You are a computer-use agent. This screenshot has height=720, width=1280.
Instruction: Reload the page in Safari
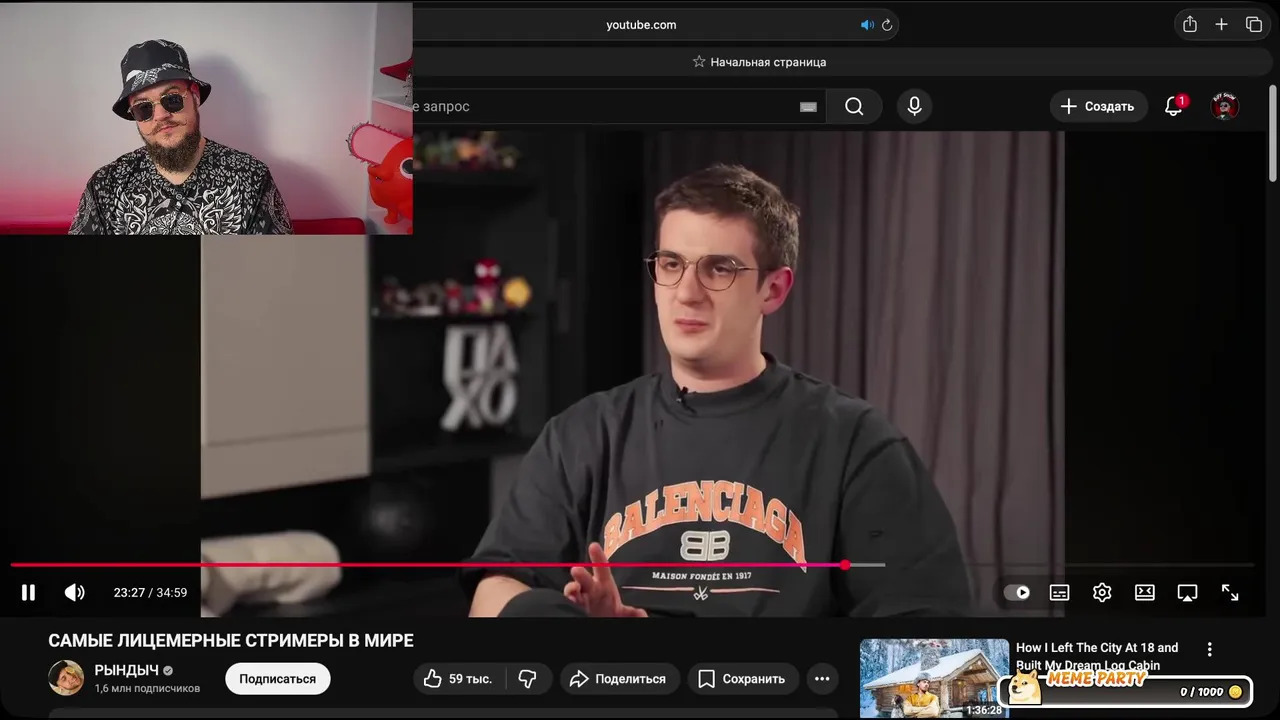point(887,25)
